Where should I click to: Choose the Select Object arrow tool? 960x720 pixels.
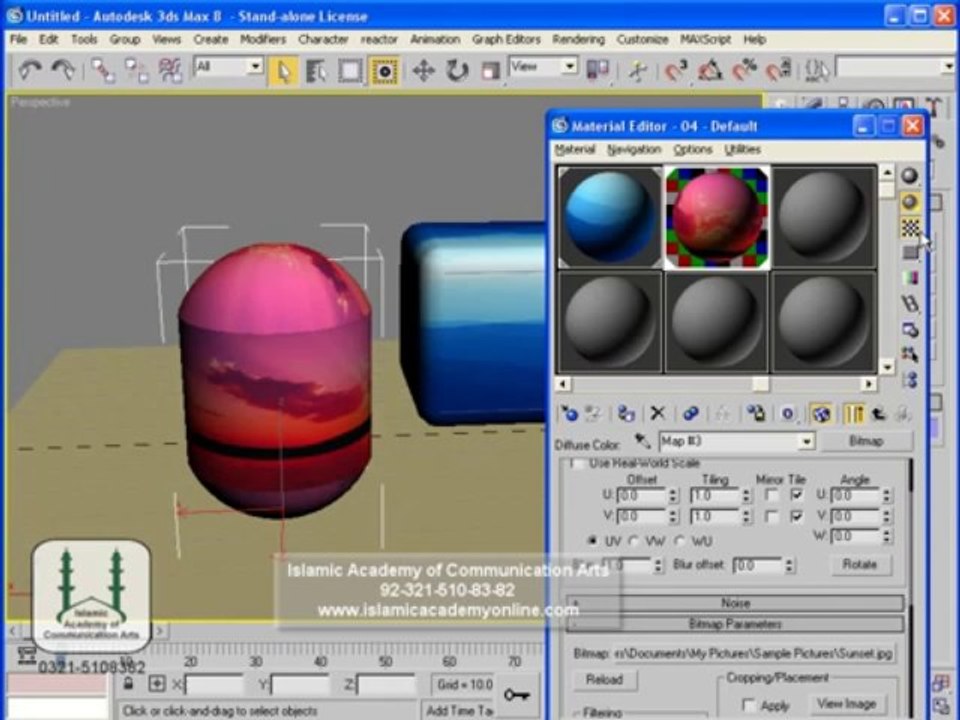pos(283,71)
